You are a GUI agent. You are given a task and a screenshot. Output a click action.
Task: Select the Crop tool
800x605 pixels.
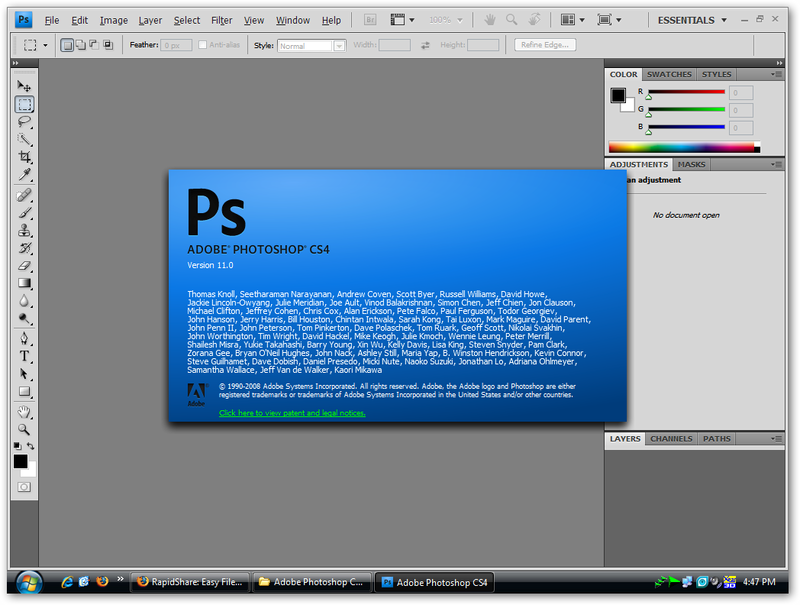pos(24,157)
